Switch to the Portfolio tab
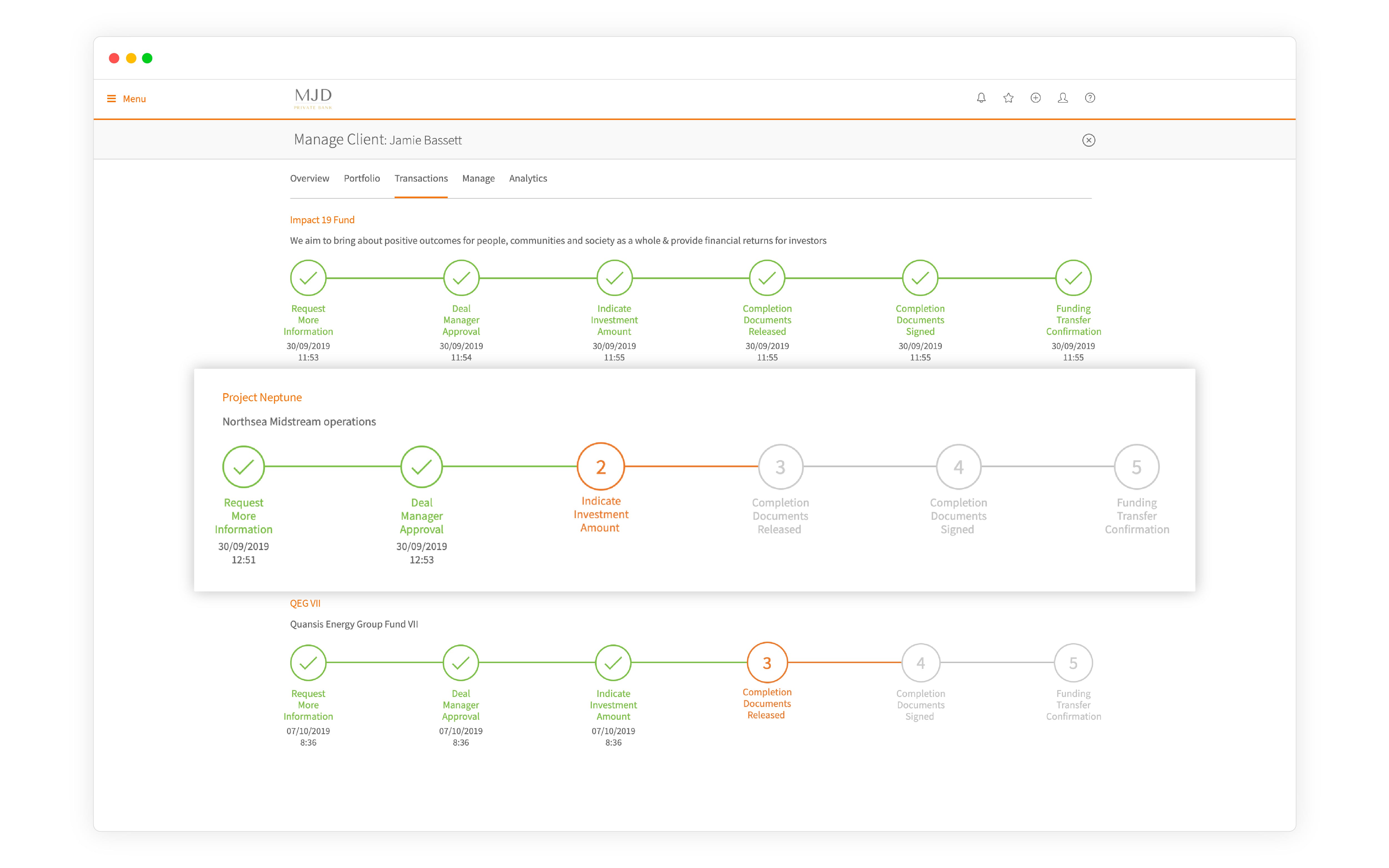The width and height of the screenshot is (1389, 868). click(x=362, y=179)
